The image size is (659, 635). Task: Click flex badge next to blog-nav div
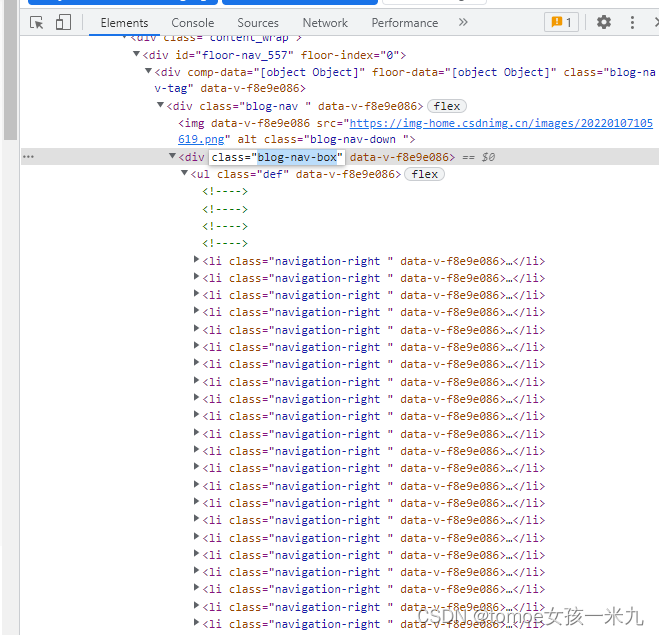pyautogui.click(x=447, y=106)
